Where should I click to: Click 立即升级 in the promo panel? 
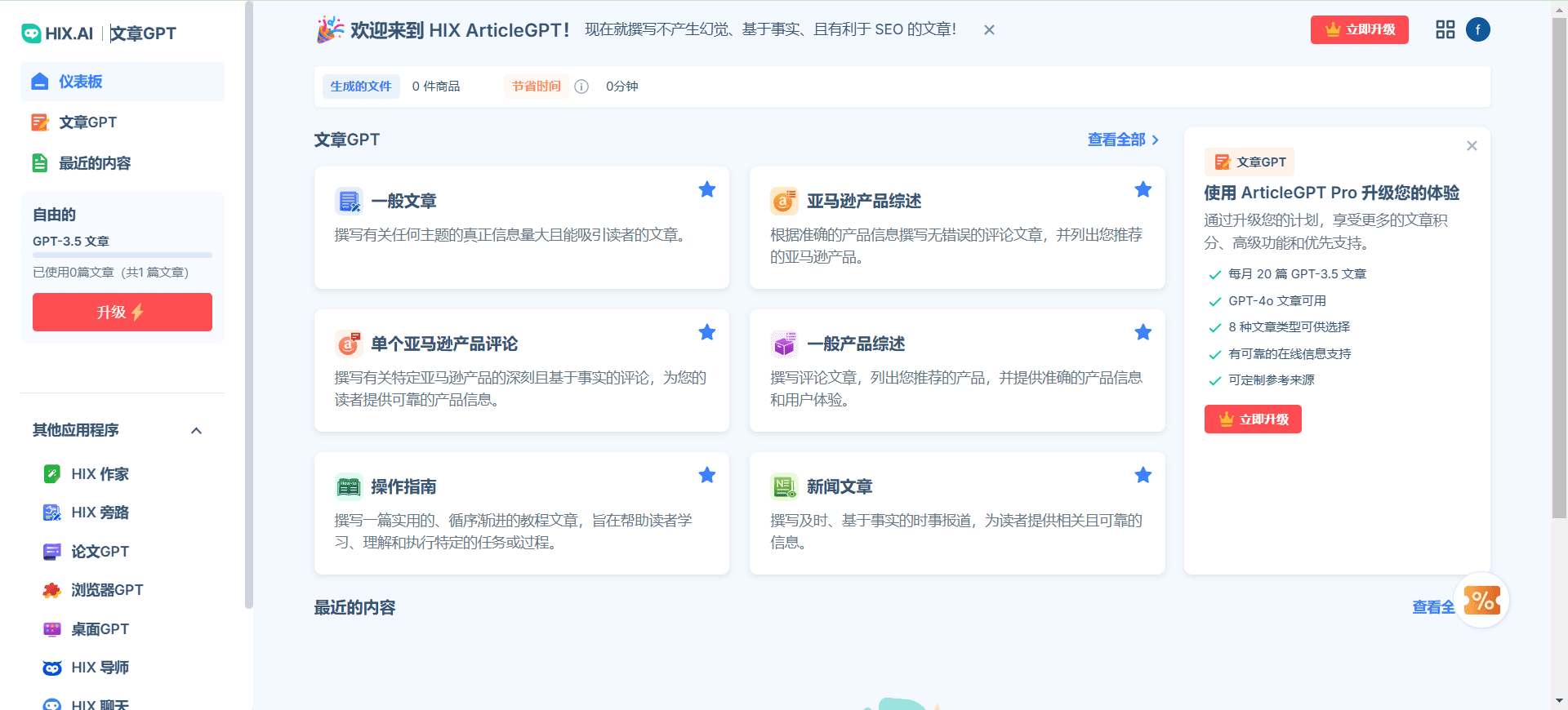1253,419
